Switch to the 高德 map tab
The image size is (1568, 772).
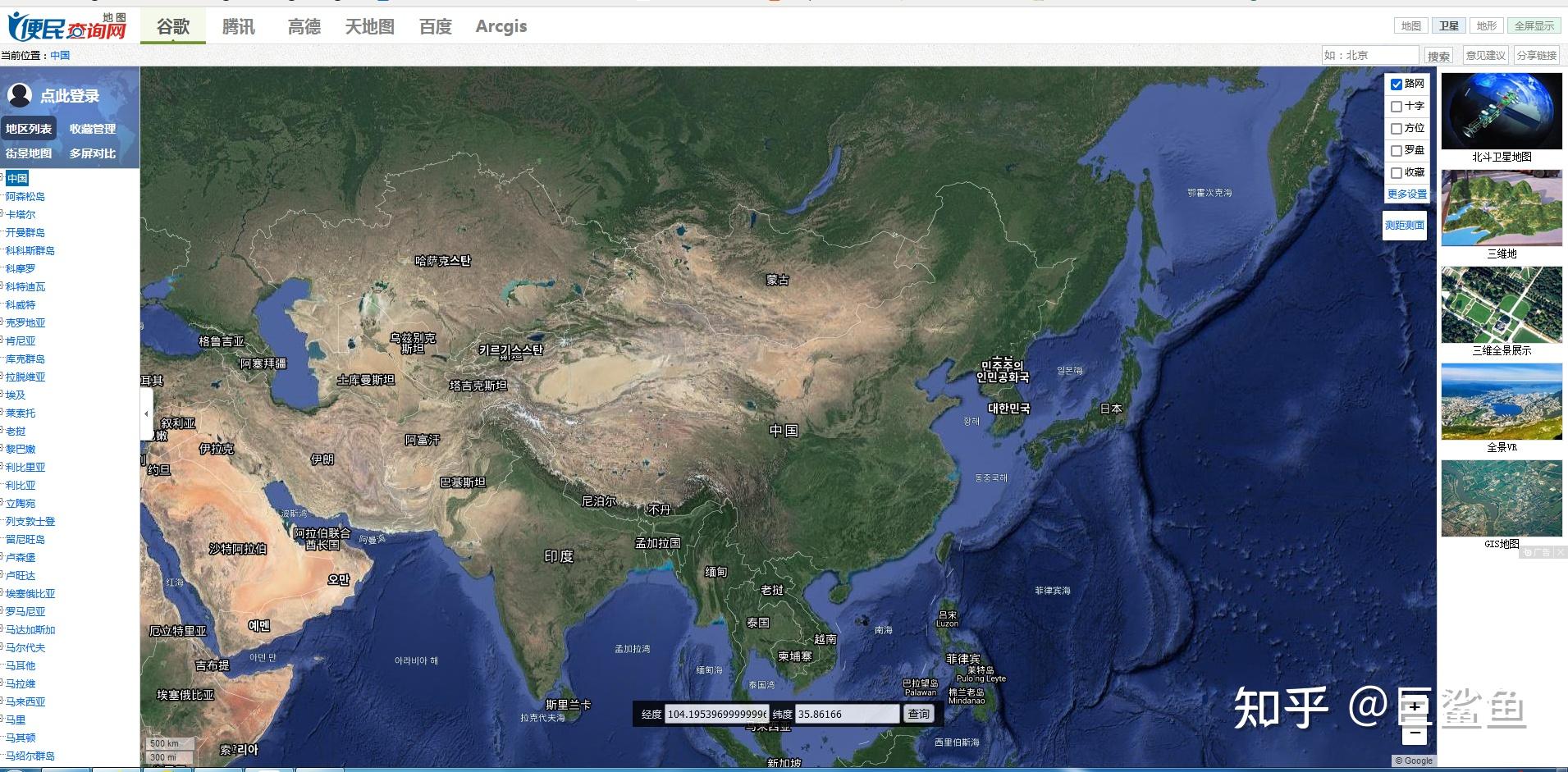tap(304, 26)
